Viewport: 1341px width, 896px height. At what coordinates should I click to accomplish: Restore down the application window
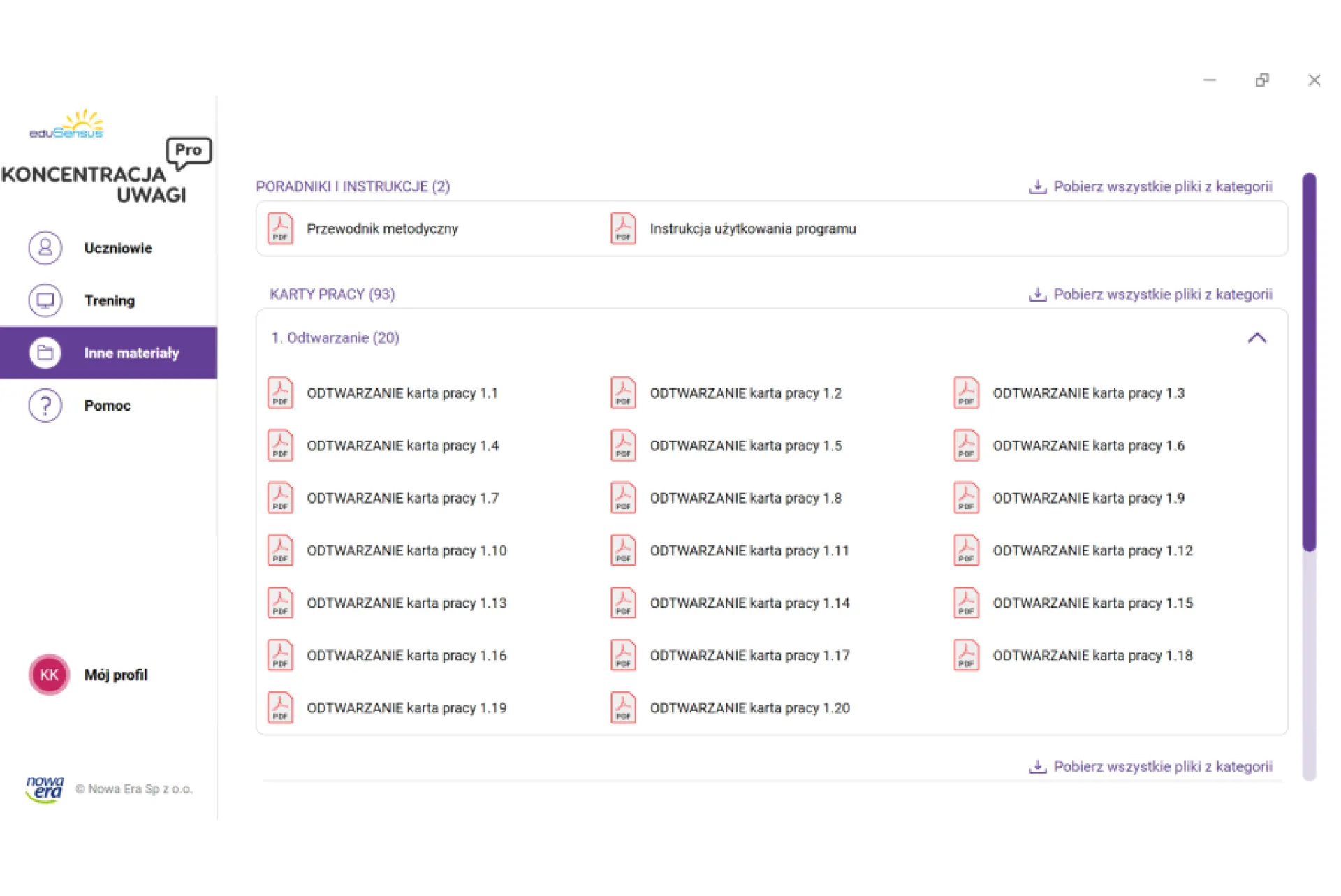1261,80
